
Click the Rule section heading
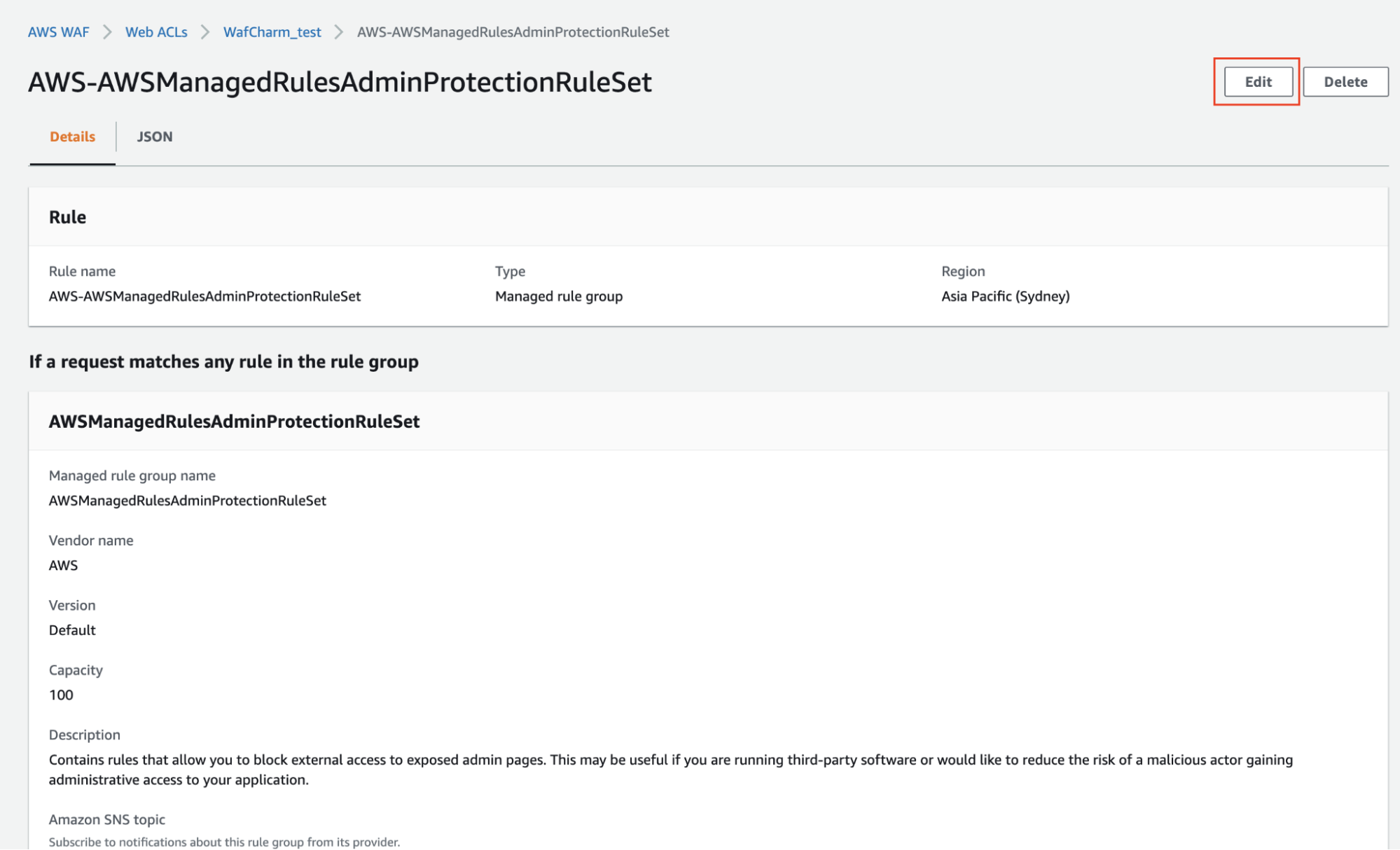67,217
